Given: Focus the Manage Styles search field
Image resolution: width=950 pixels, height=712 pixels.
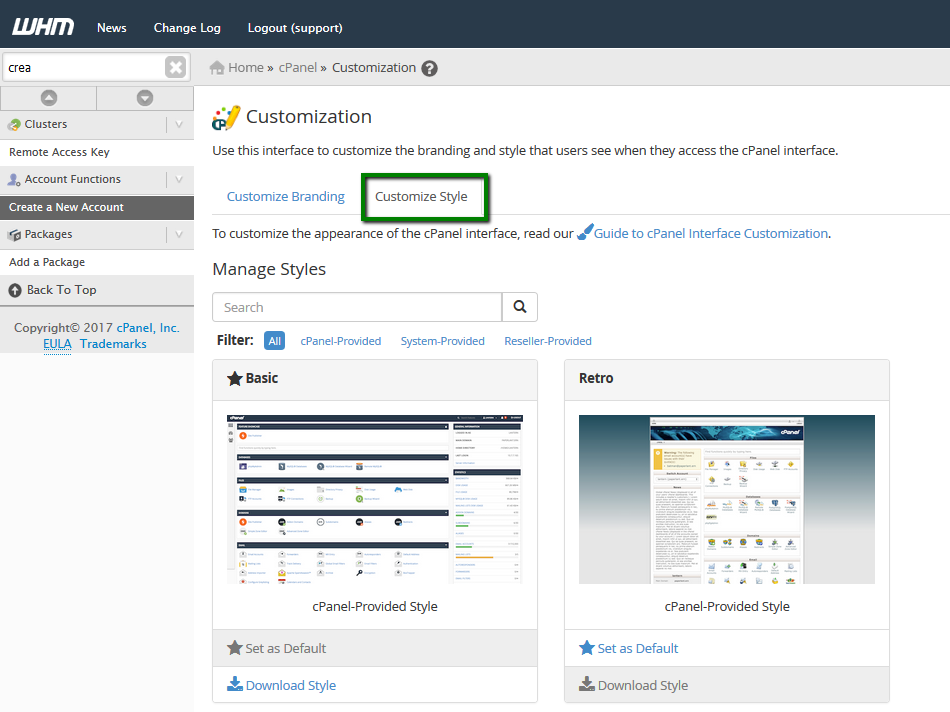Looking at the screenshot, I should pos(357,307).
